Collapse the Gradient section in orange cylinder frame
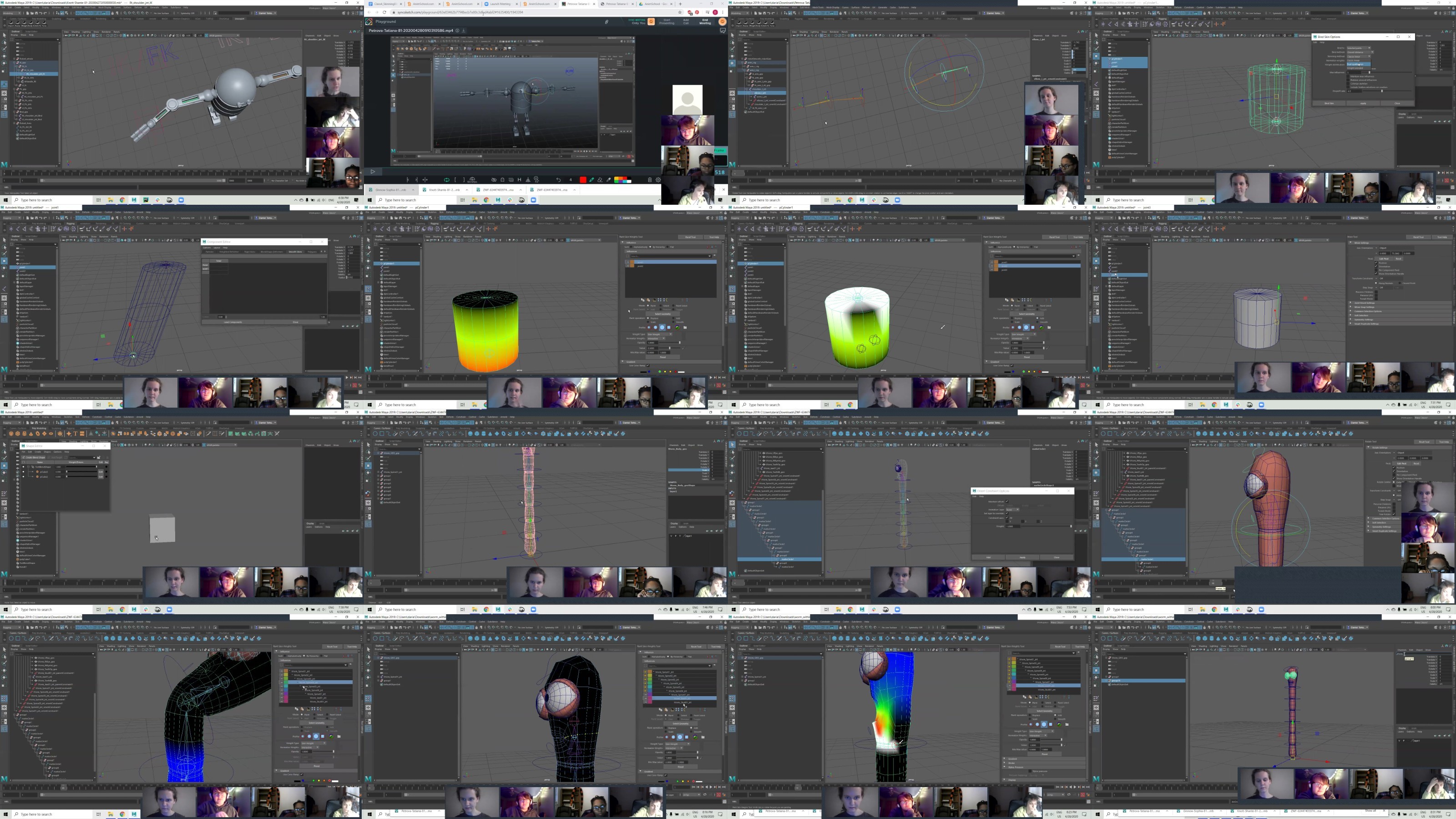This screenshot has height=819, width=1456. [622, 362]
